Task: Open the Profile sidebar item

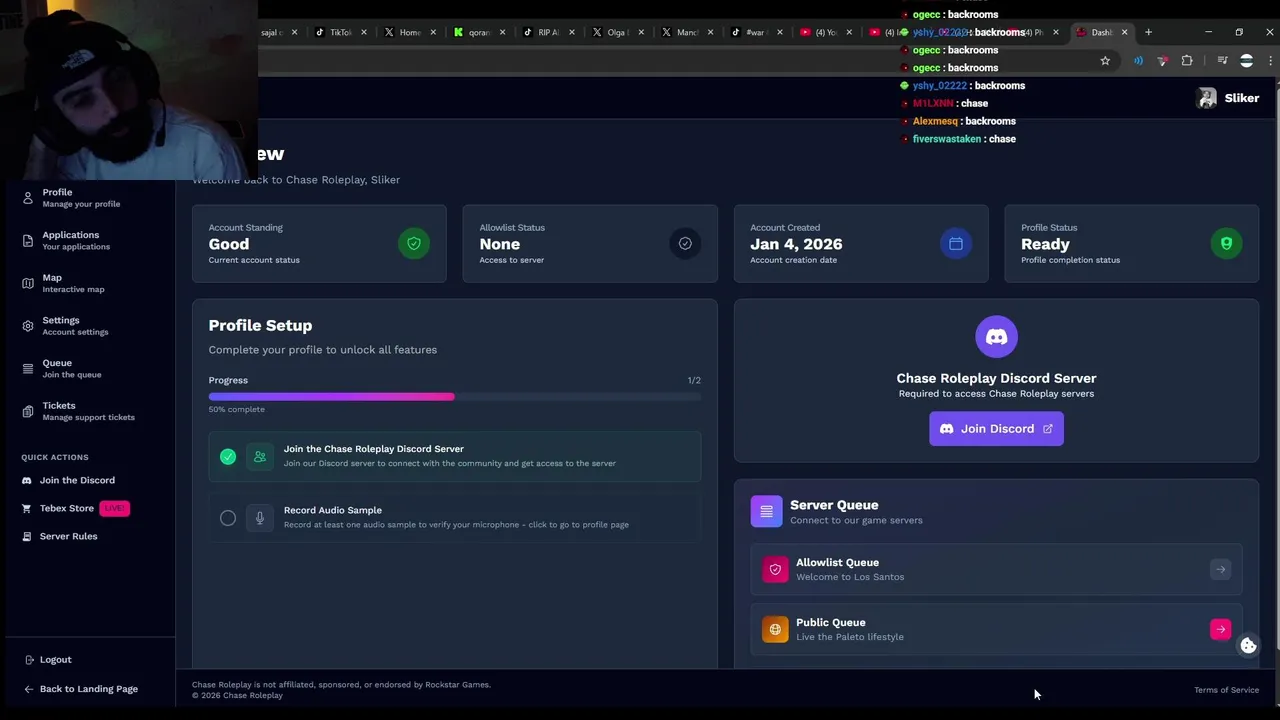Action: click(x=88, y=198)
